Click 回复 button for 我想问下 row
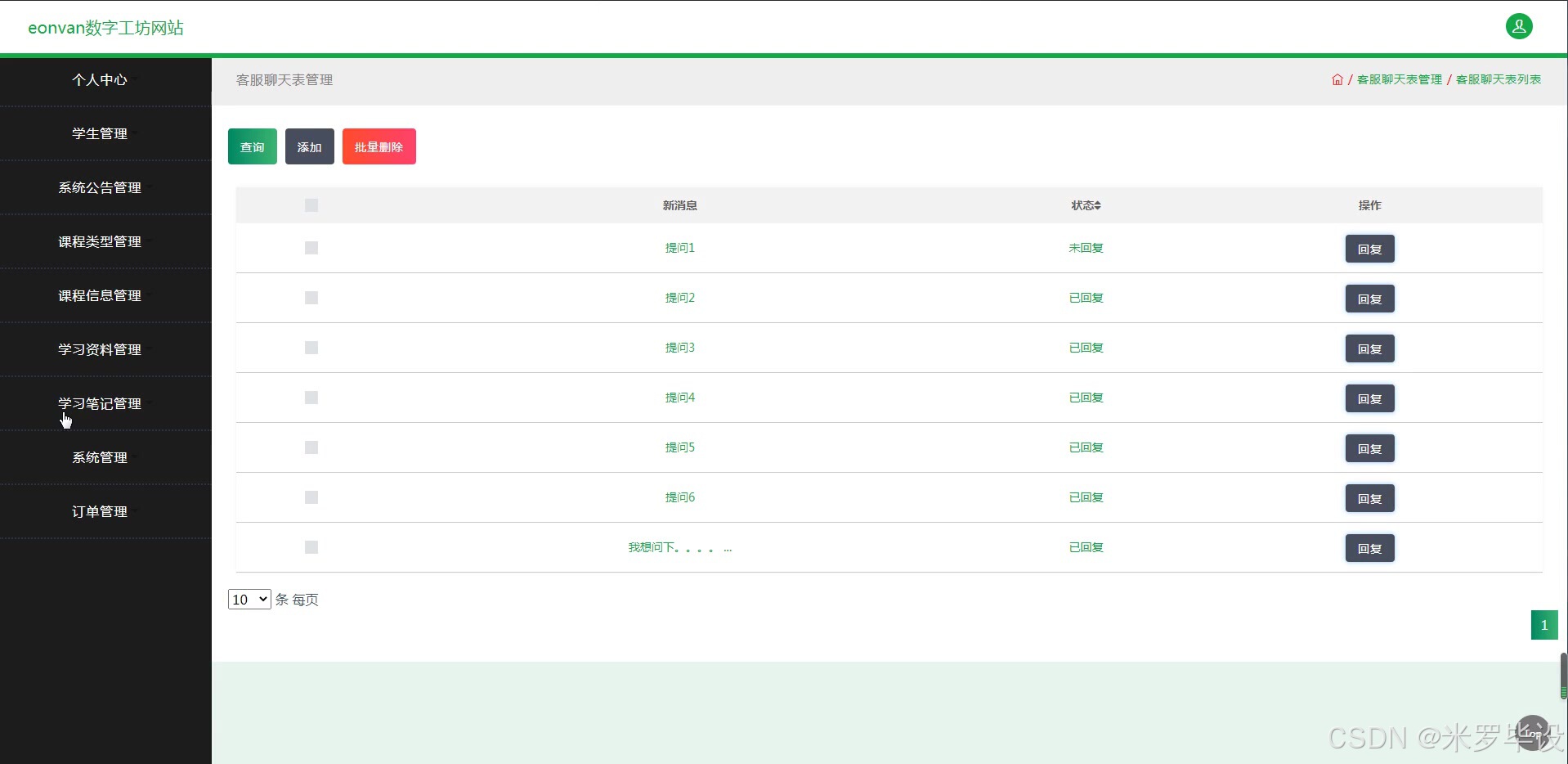Screen dimensions: 1568x764 click(1370, 548)
